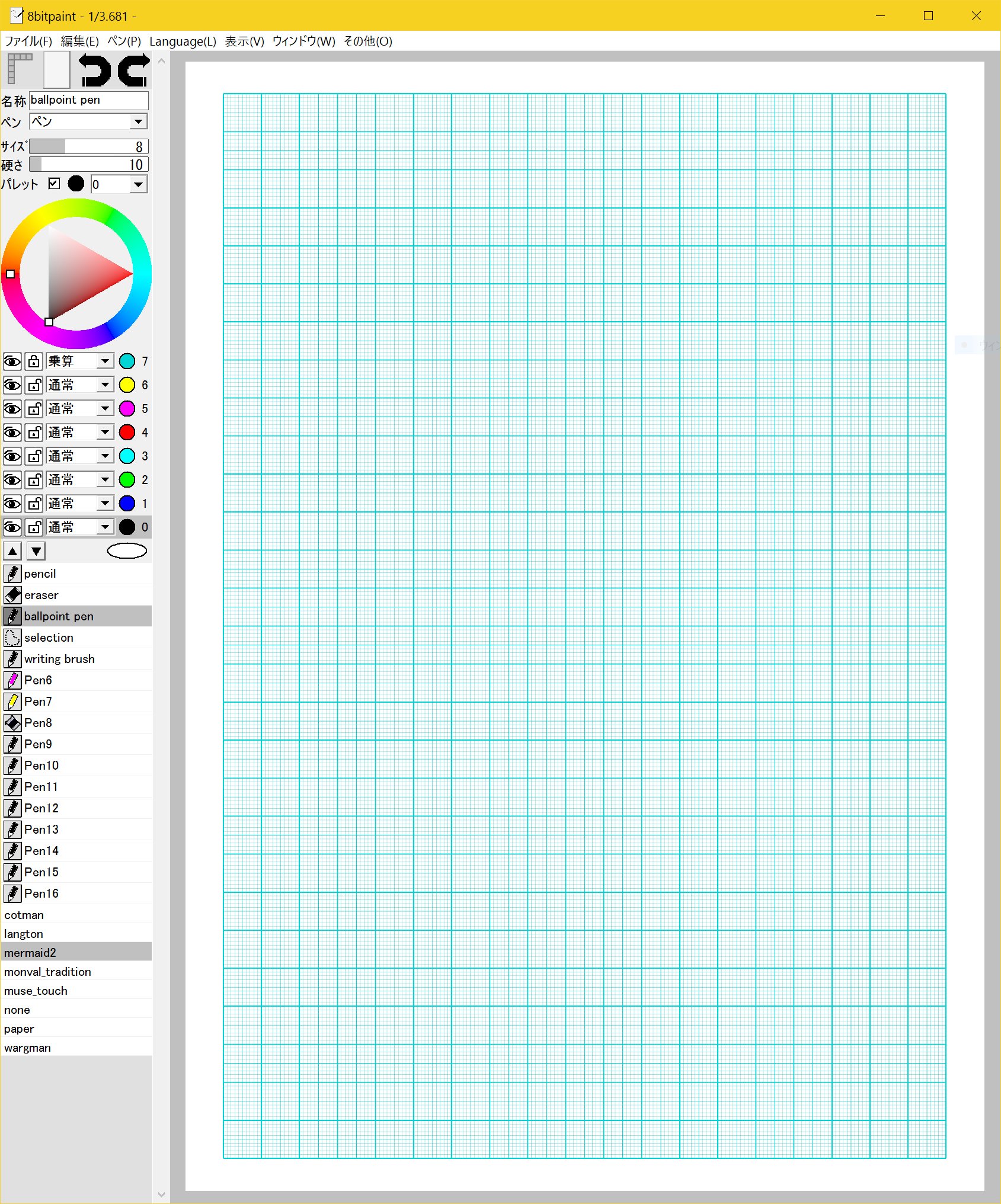Click the size slider
The height and width of the screenshot is (1204, 1001).
[x=89, y=146]
